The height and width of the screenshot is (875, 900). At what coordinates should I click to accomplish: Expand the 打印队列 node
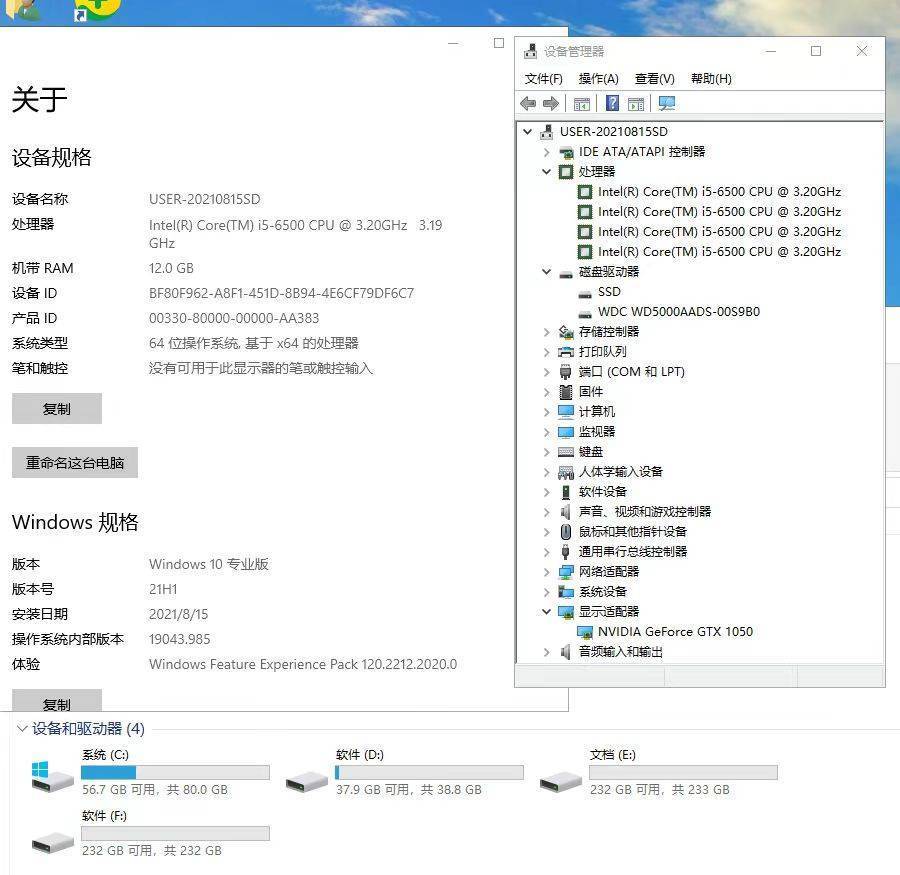[x=546, y=352]
